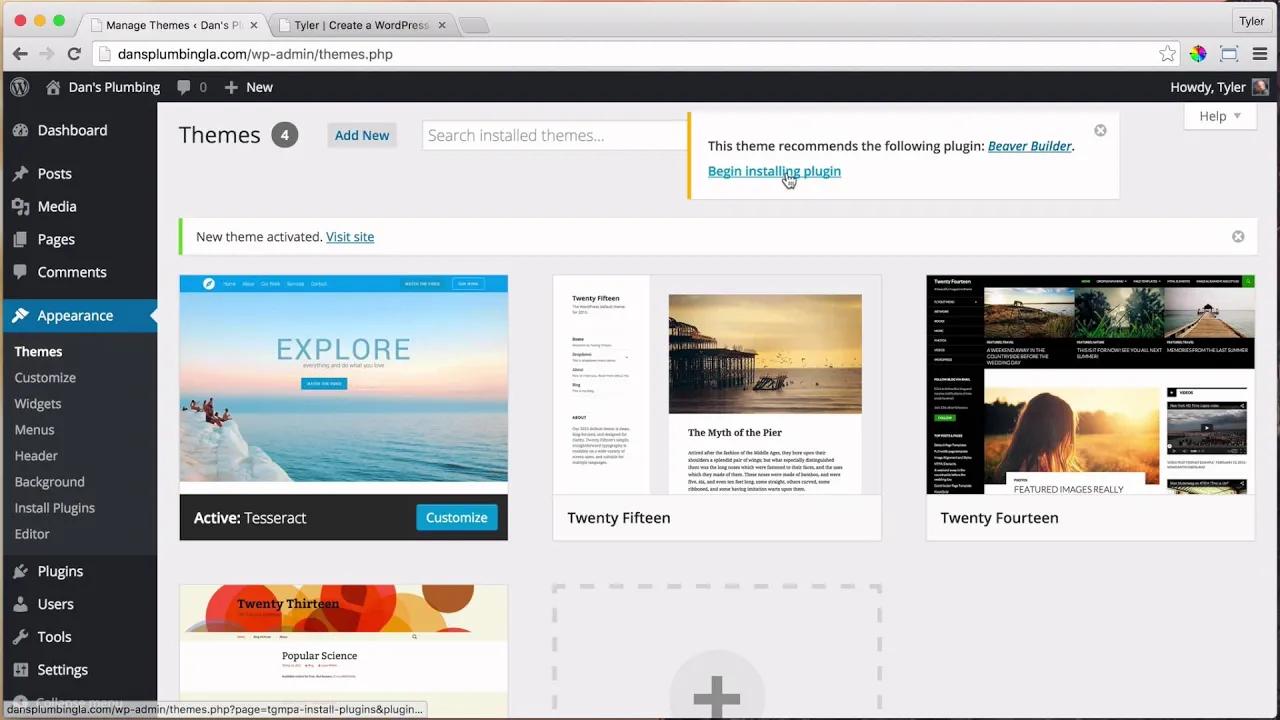Screen dimensions: 1280x720
Task: Expand the Help dropdown panel
Action: [1219, 116]
